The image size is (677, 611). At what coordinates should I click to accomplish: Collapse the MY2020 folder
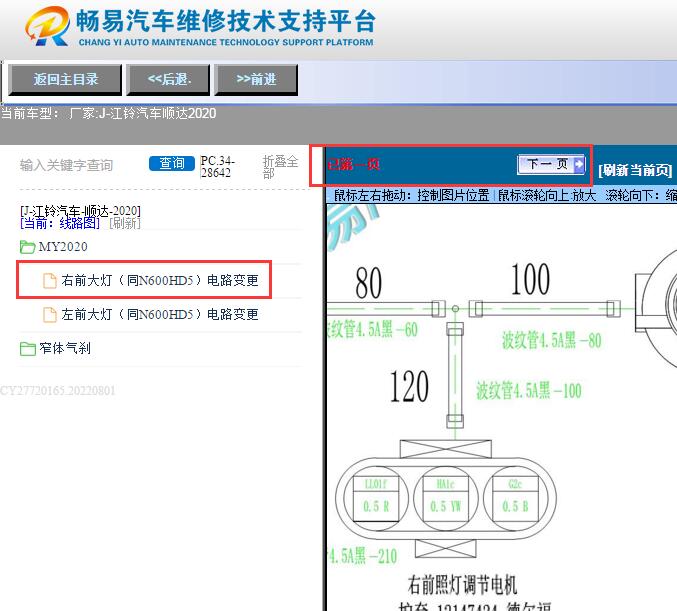pyautogui.click(x=63, y=247)
